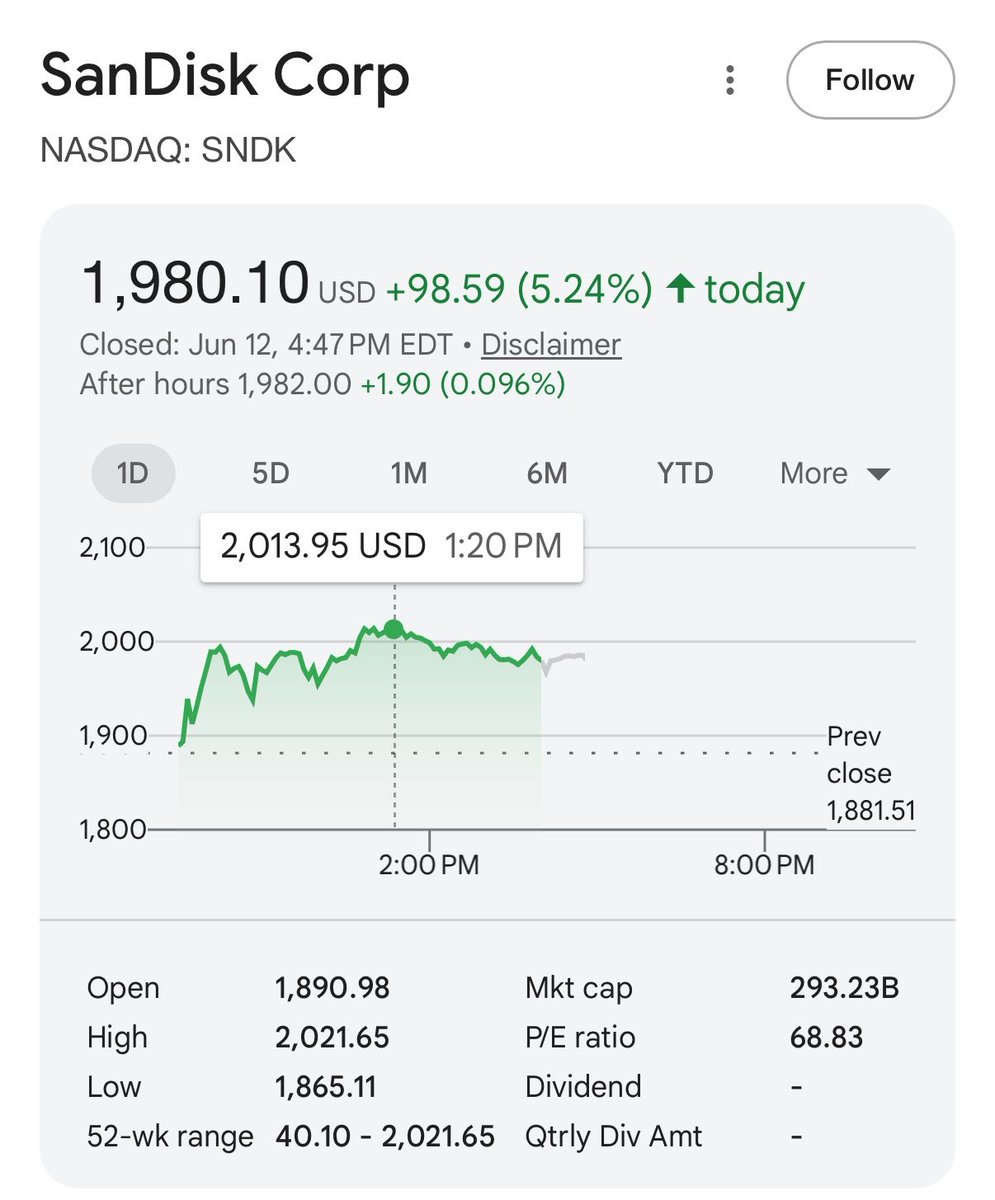Switch to the 1M chart range
Screen dimensions: 995x1200
(408, 473)
